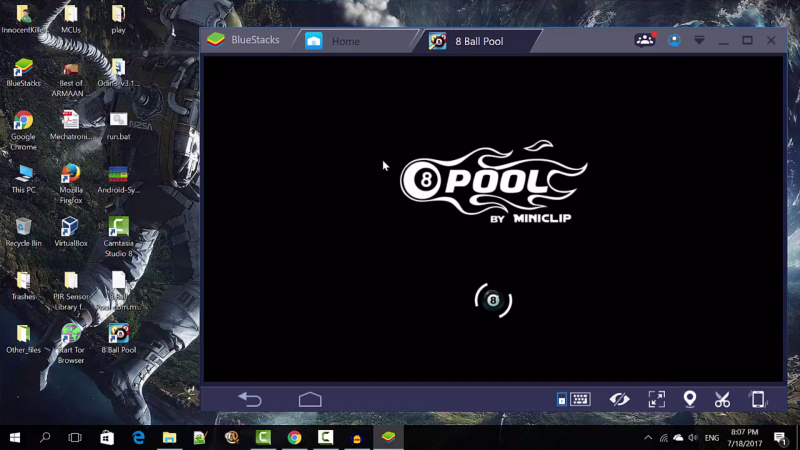Click the BlueStacks logo in title bar

point(216,40)
